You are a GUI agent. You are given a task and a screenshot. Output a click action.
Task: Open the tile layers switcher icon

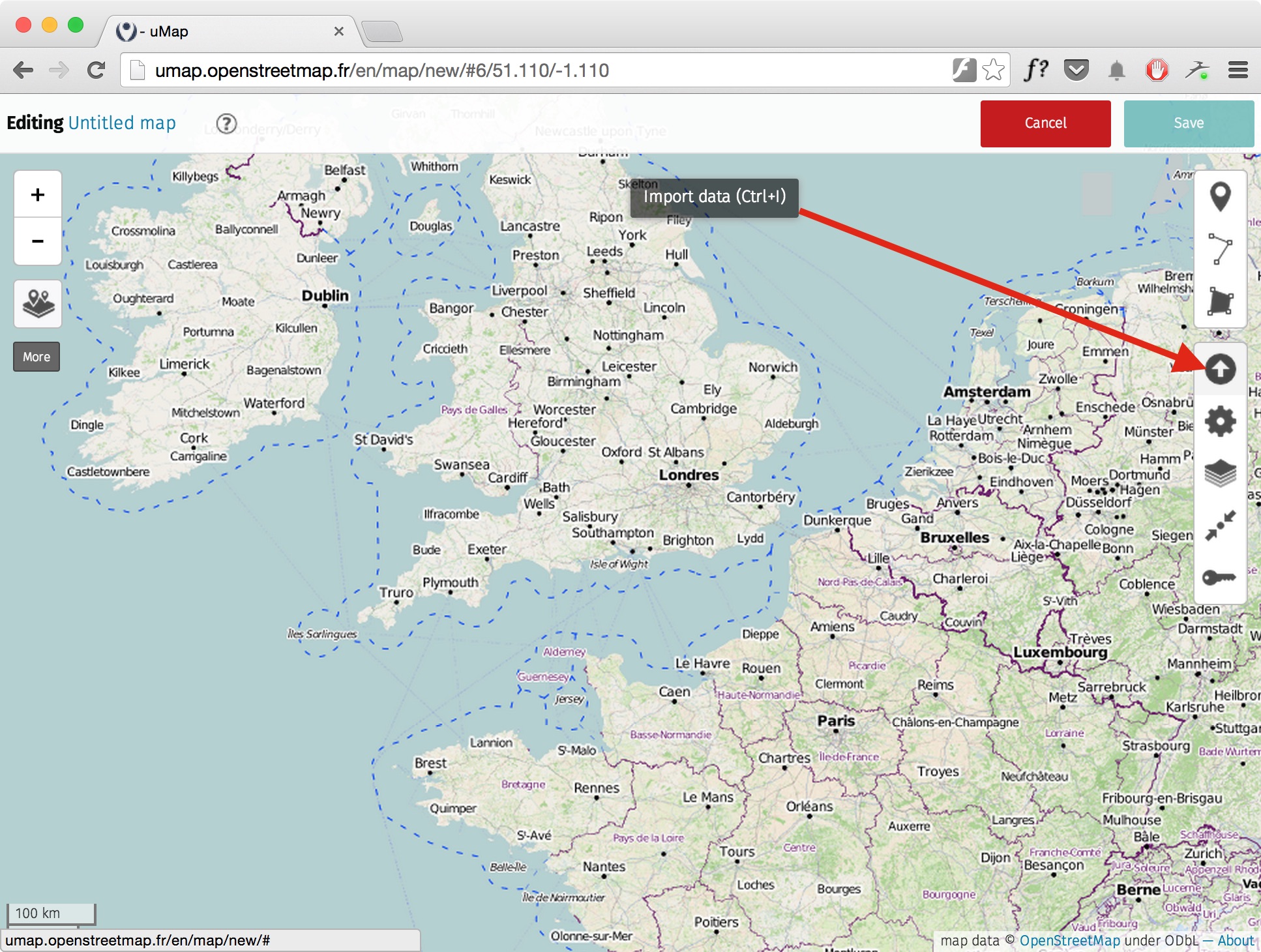[x=38, y=304]
